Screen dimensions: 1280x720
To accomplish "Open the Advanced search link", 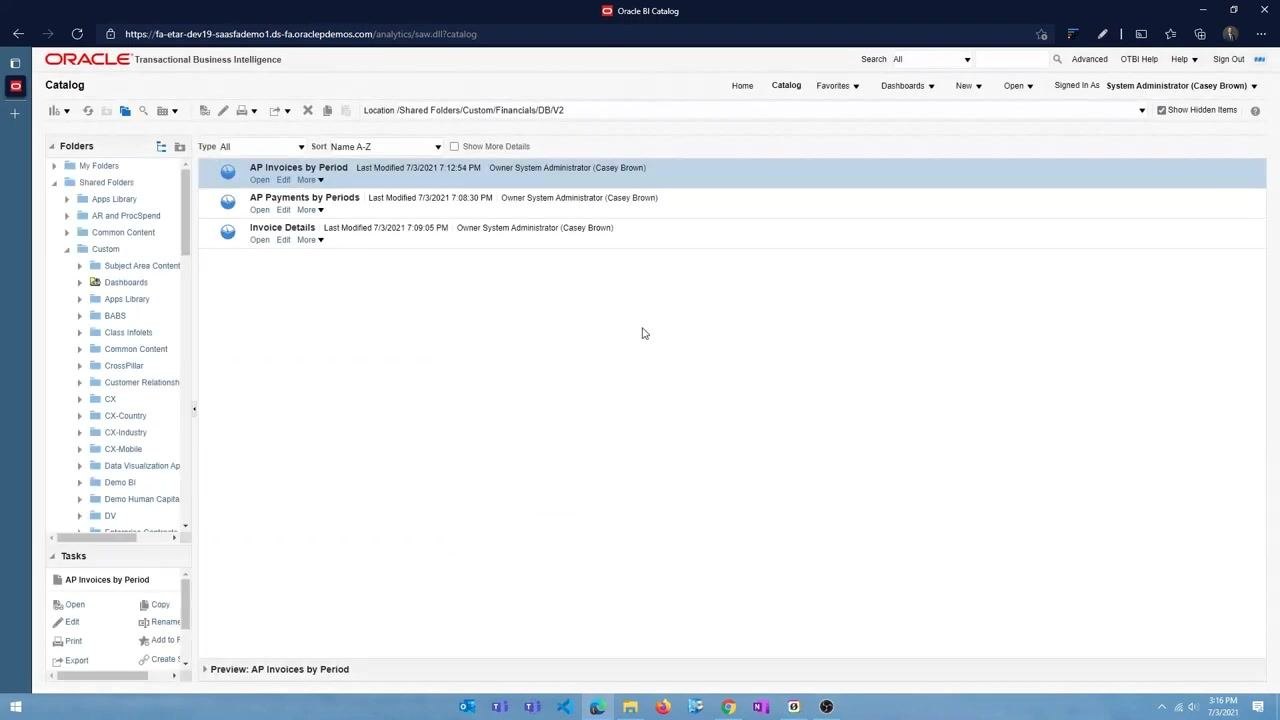I will pos(1089,60).
